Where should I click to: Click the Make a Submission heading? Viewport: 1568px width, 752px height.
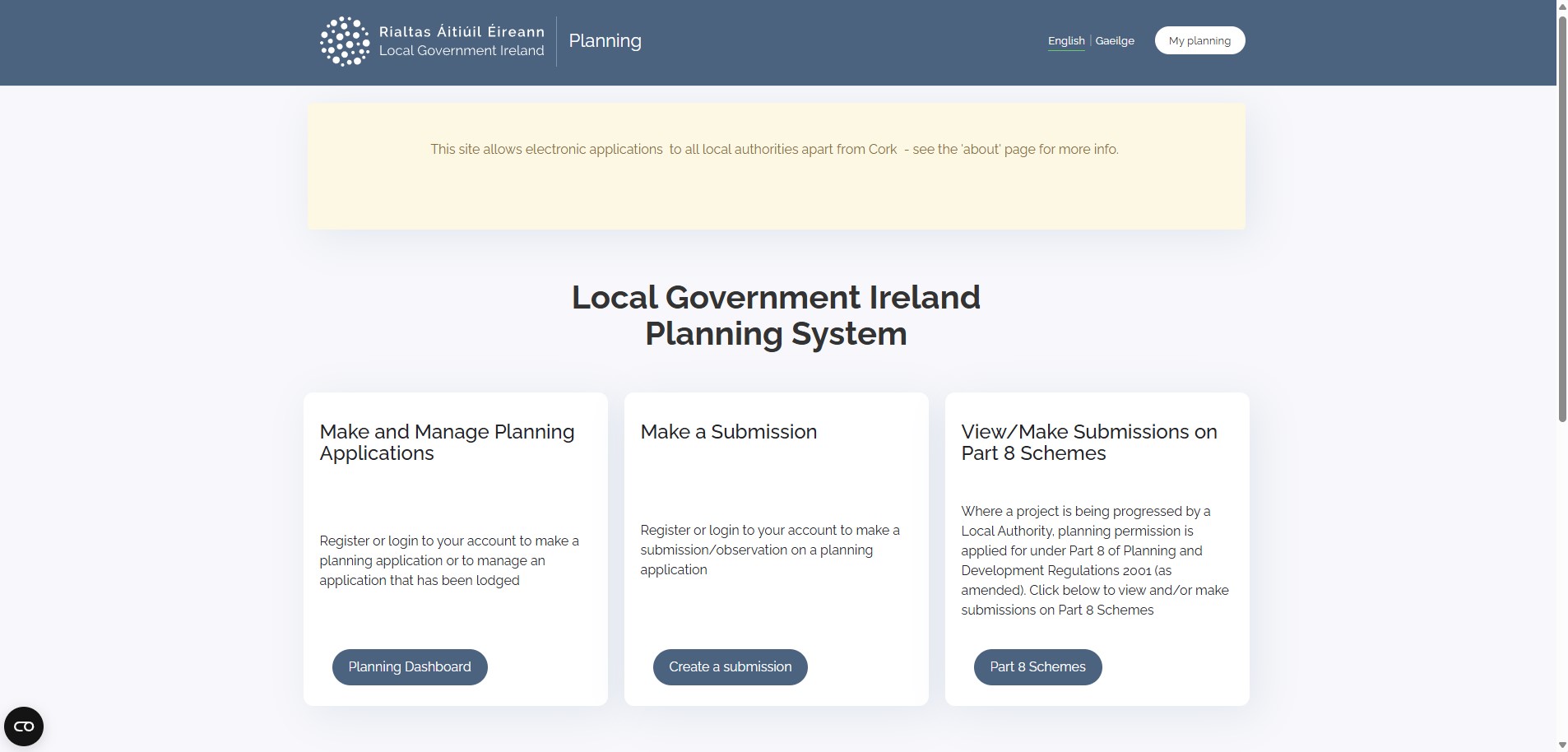click(729, 432)
